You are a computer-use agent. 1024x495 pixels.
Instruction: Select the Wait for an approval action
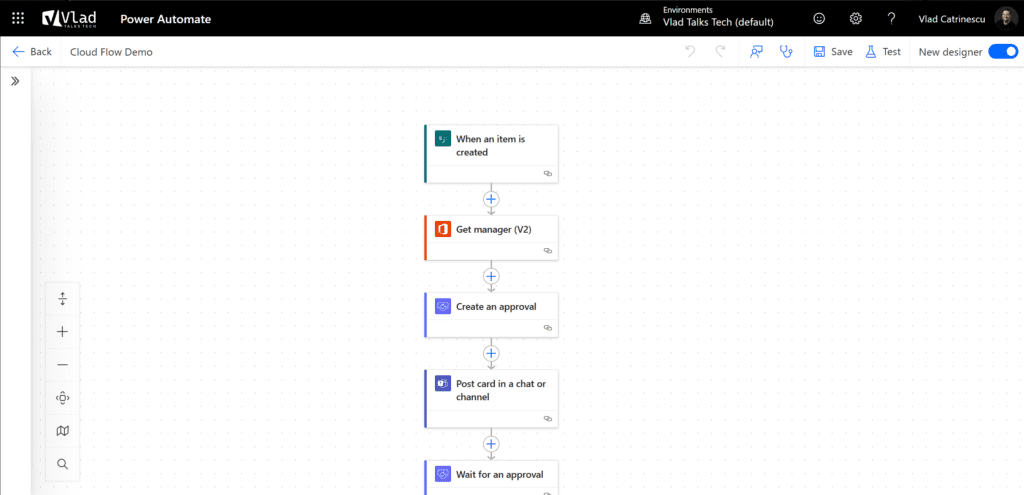491,477
